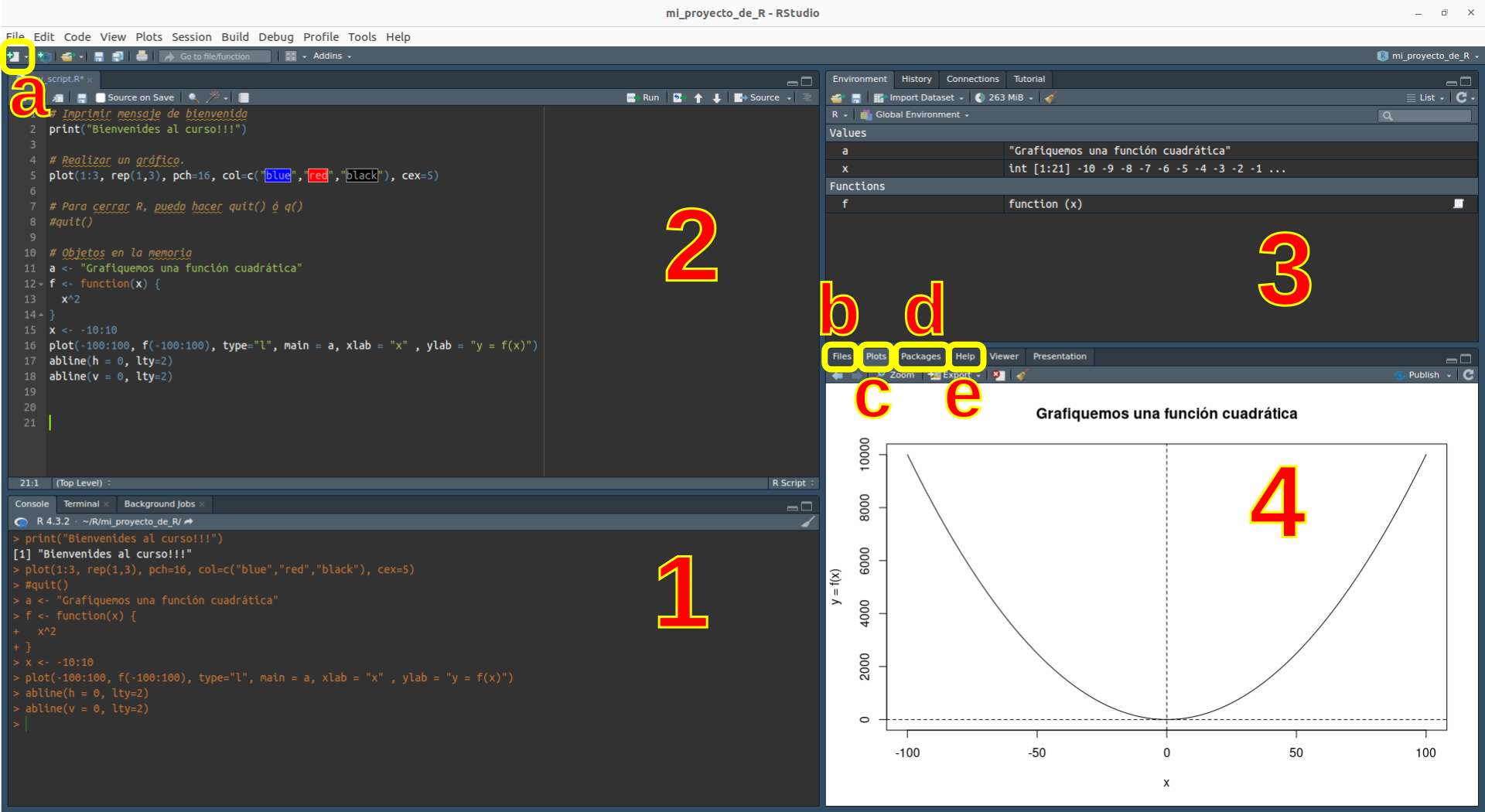Clear the console with broom icon
Image resolution: width=1485 pixels, height=812 pixels.
(x=807, y=522)
